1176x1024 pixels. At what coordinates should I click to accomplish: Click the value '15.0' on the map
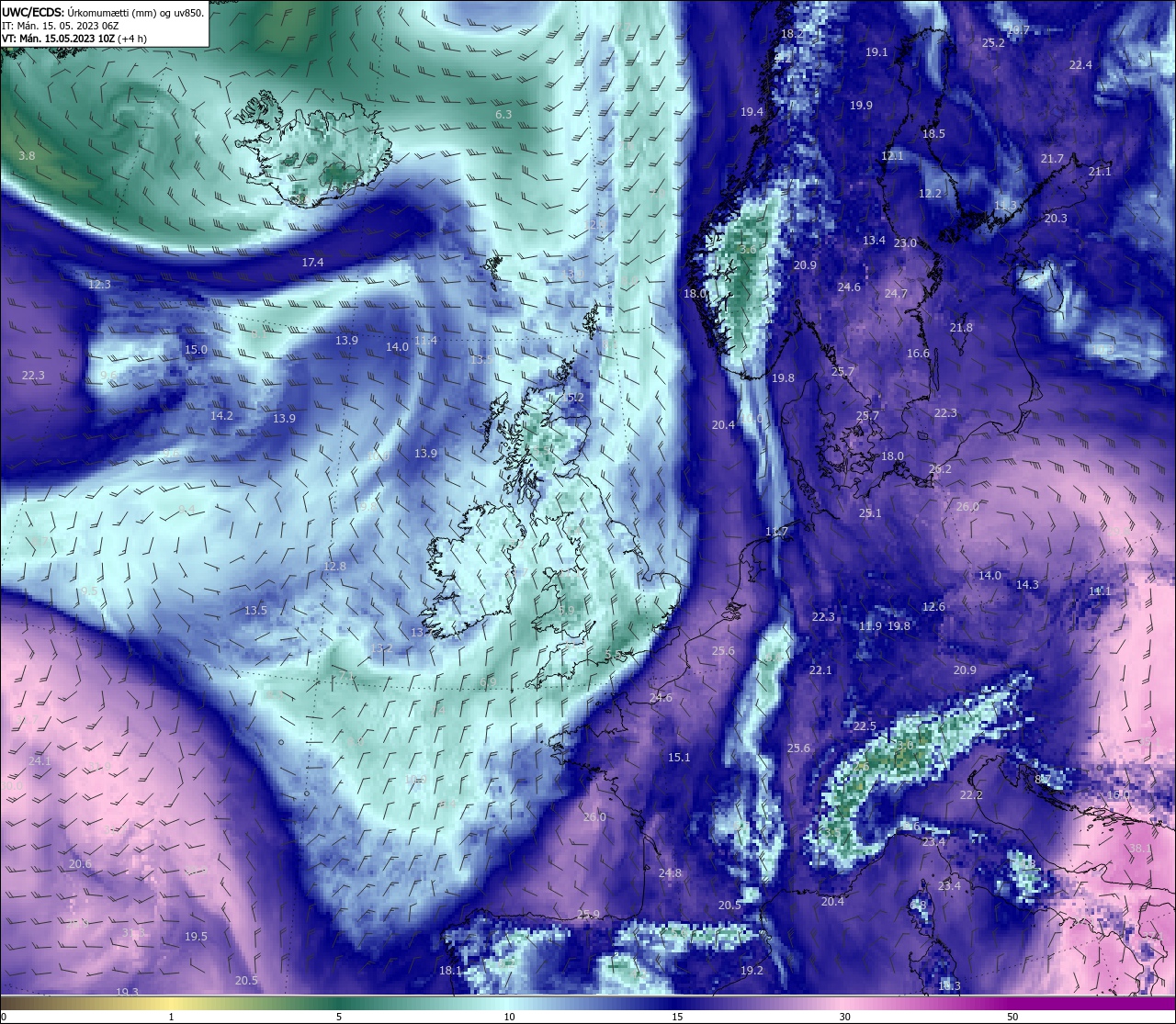(196, 350)
